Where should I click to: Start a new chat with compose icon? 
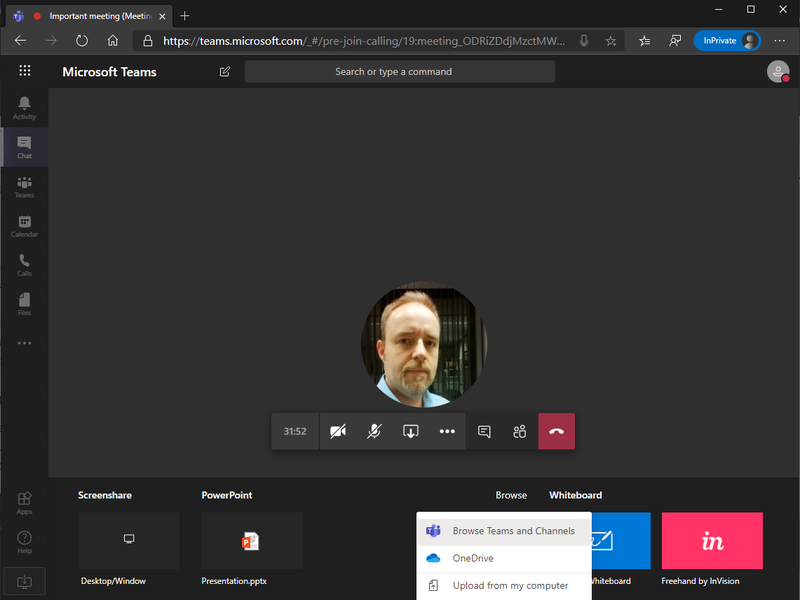(224, 71)
